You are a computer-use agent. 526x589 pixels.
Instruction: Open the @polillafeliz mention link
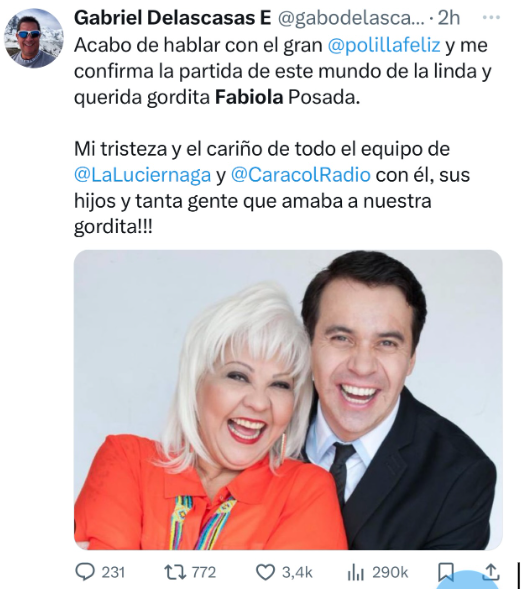(x=384, y=45)
